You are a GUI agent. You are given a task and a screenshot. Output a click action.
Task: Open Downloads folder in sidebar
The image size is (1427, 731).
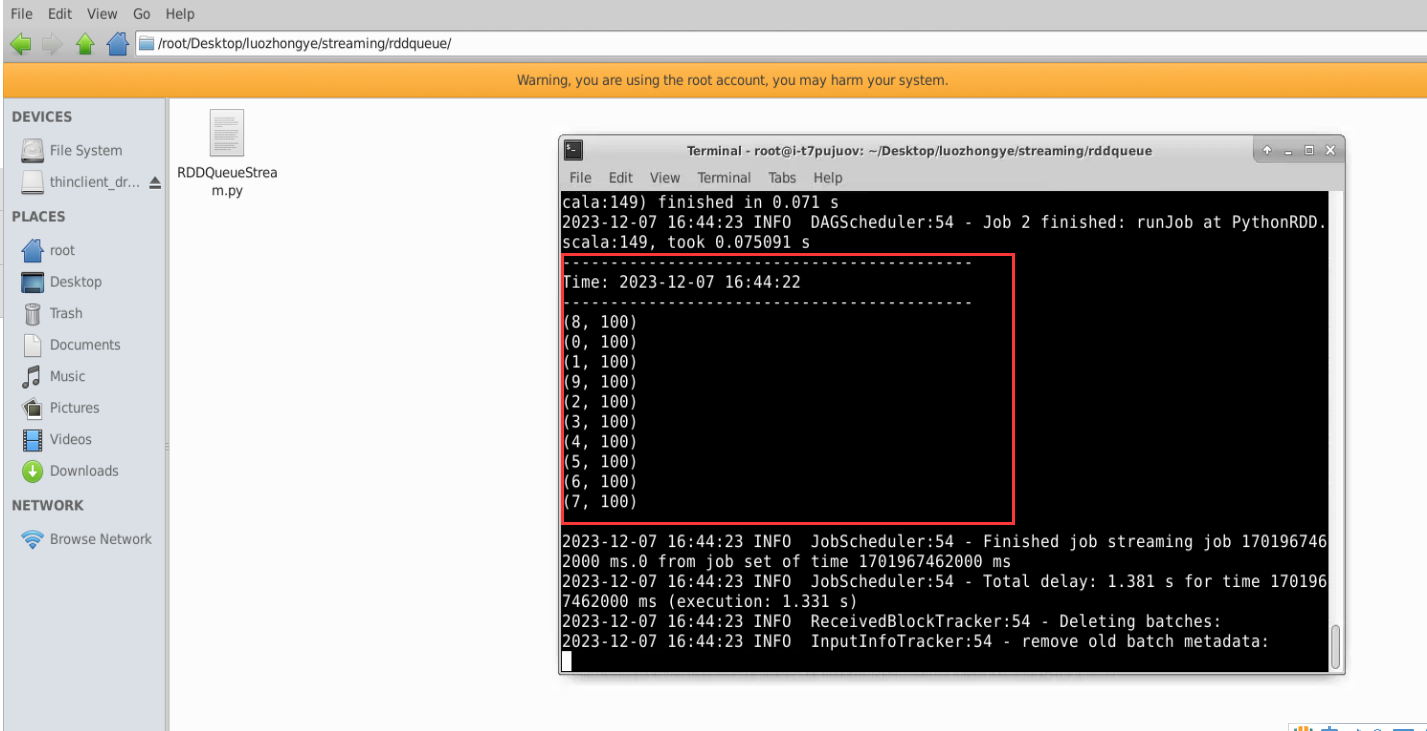pos(86,471)
